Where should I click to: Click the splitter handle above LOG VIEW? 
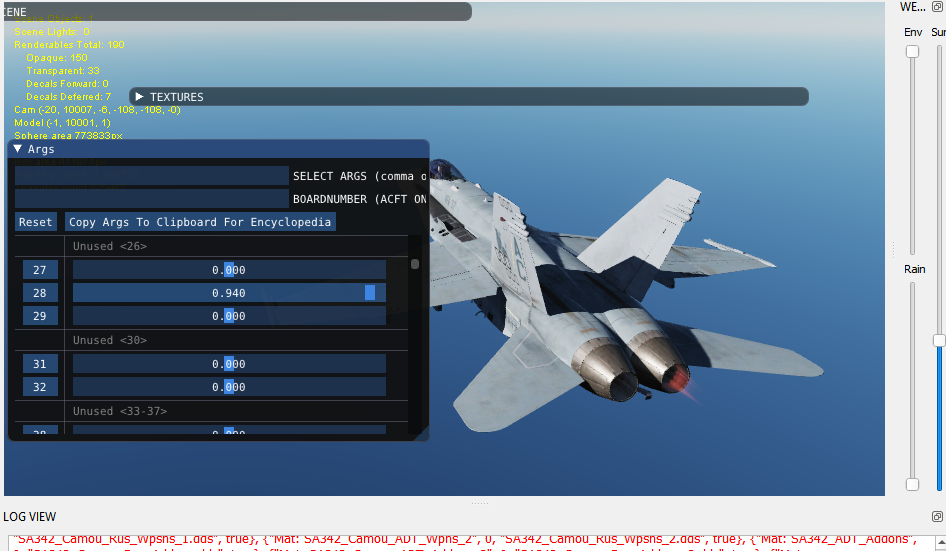(x=480, y=503)
